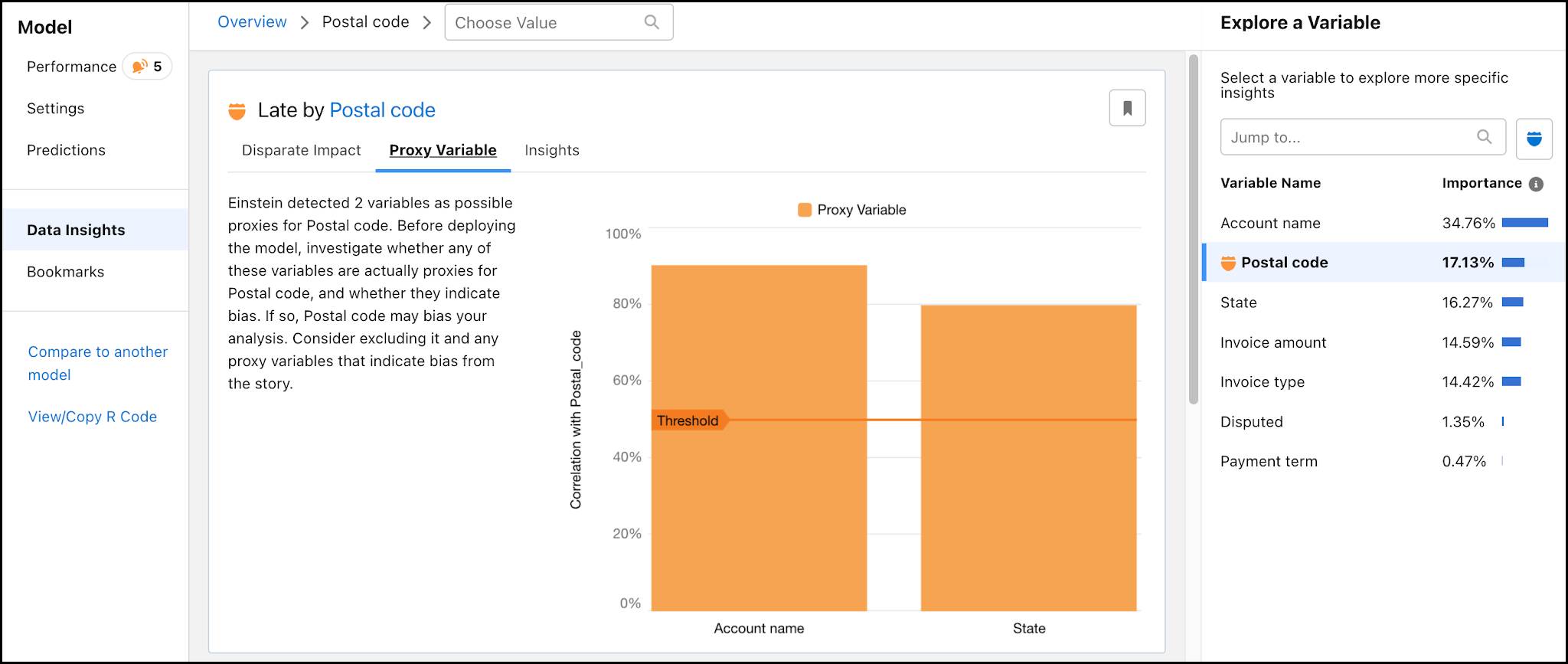Open Settings in the Model sidebar
The image size is (1568, 664).
click(x=55, y=109)
